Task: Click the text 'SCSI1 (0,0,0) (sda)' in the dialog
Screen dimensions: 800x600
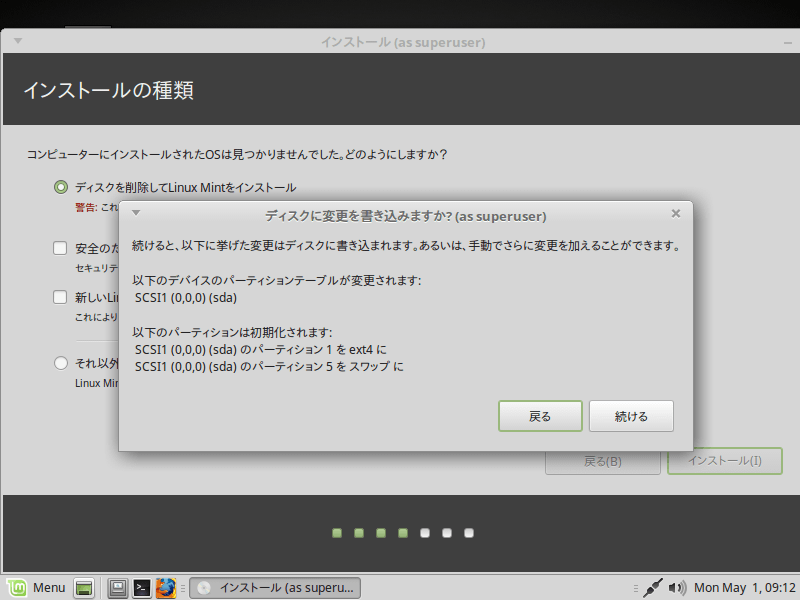Action: (x=186, y=298)
